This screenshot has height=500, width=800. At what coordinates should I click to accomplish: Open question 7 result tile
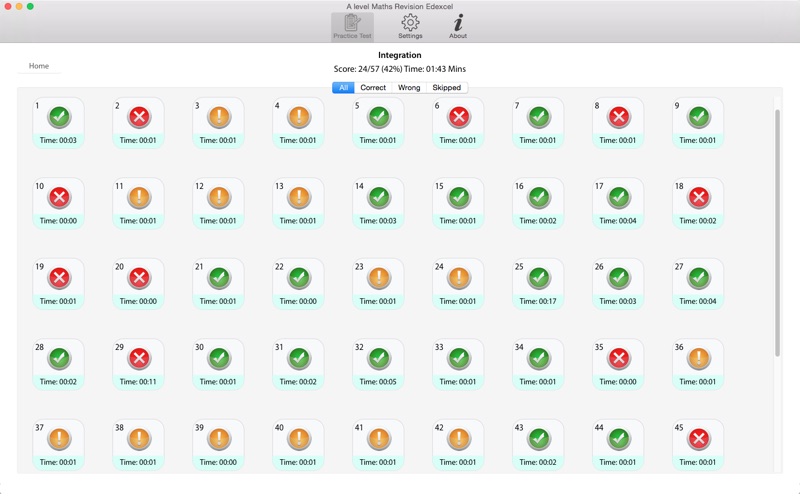point(538,123)
